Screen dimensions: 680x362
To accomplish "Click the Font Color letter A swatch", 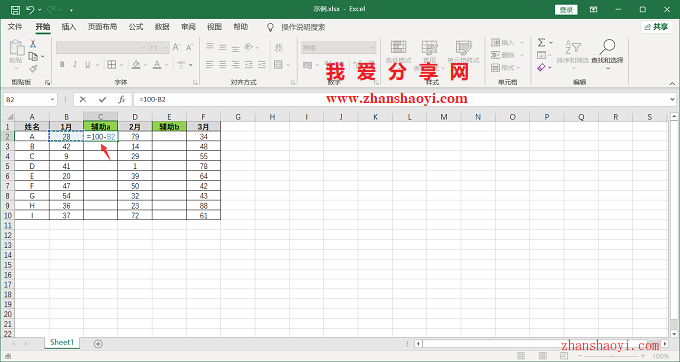I will 157,65.
